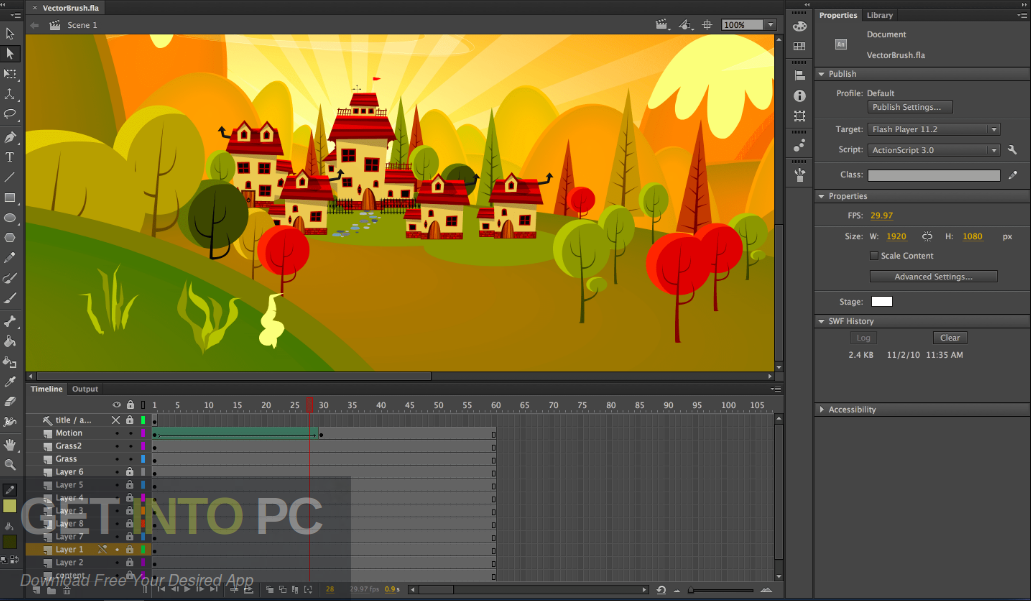Screen dimensions: 1031x601
Task: Toggle width-height link constraint icon
Action: coord(927,236)
